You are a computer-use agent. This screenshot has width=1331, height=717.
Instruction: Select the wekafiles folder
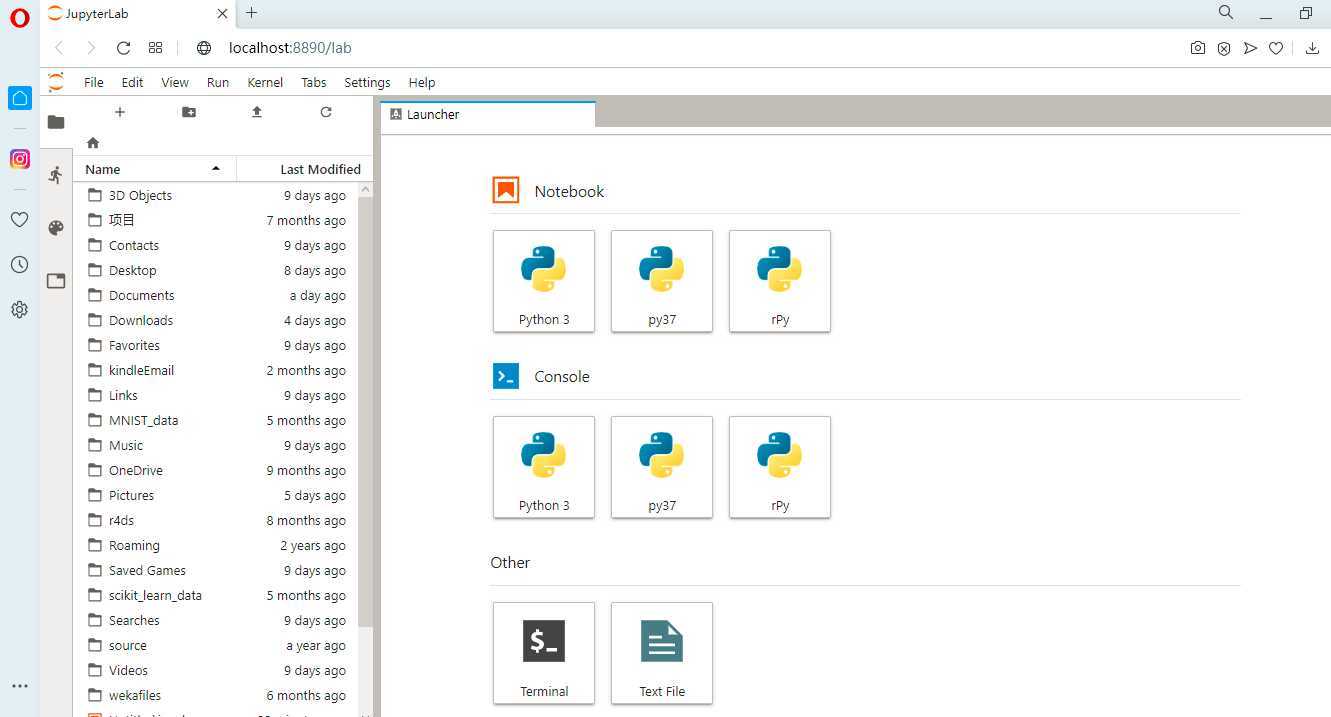click(216, 695)
